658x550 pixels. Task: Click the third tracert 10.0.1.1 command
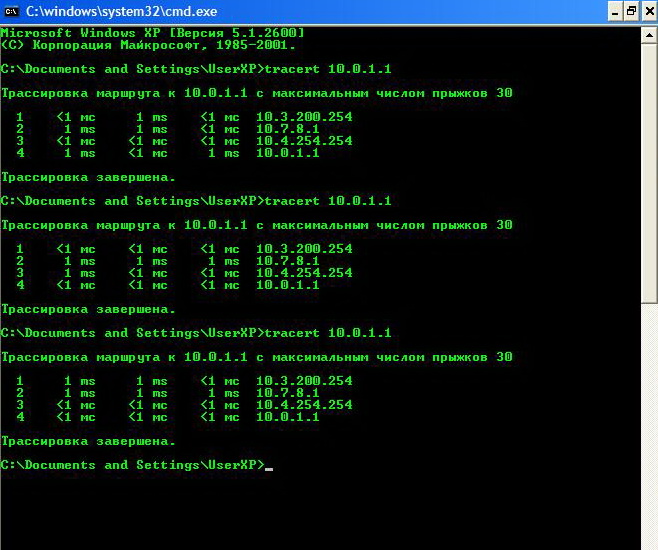tap(328, 333)
